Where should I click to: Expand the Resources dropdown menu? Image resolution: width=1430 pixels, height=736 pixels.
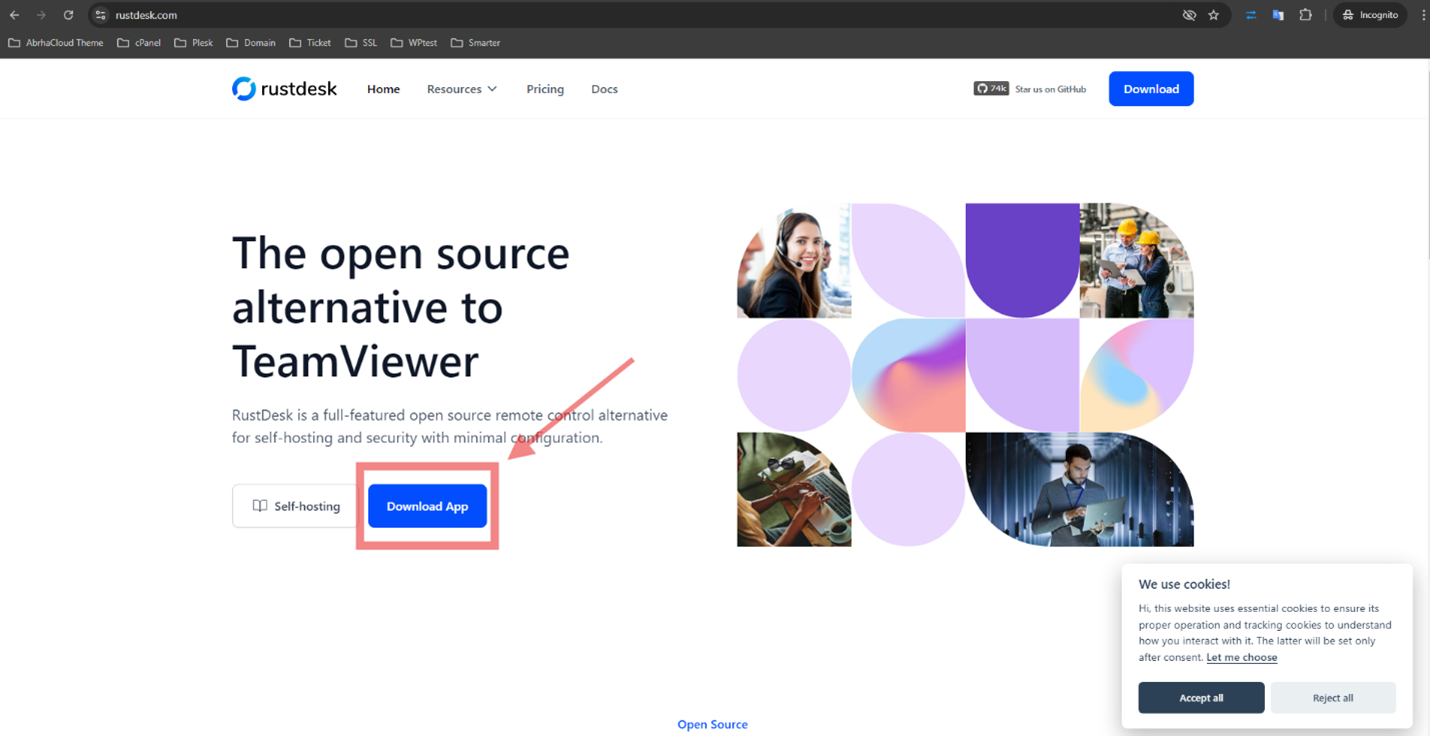click(x=461, y=89)
